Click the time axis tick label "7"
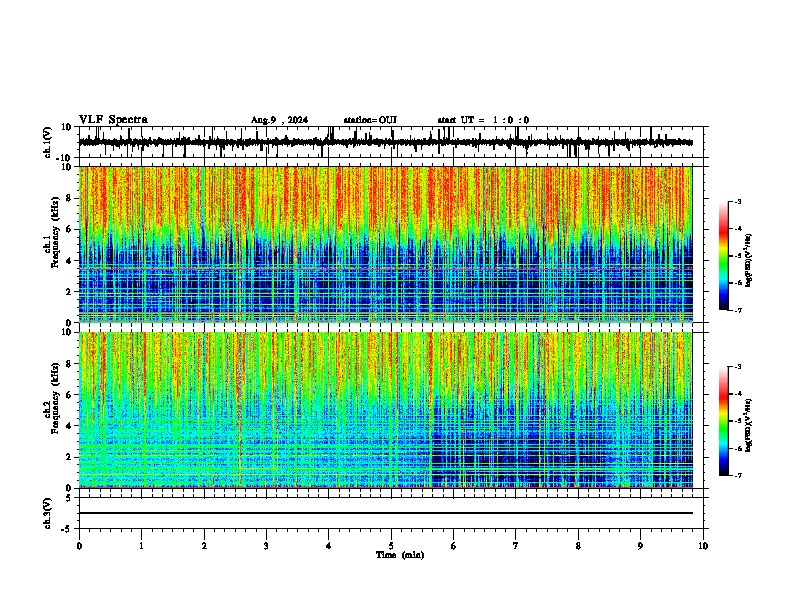This screenshot has height=612, width=792. (516, 546)
